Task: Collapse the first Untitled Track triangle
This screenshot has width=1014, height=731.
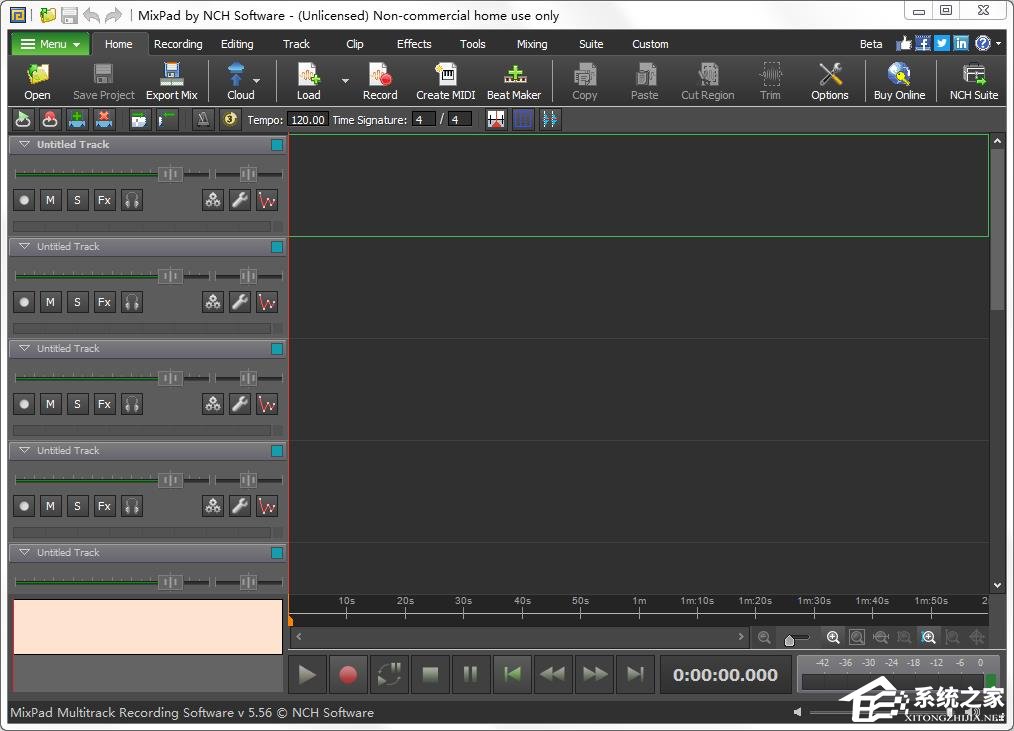Action: (24, 145)
